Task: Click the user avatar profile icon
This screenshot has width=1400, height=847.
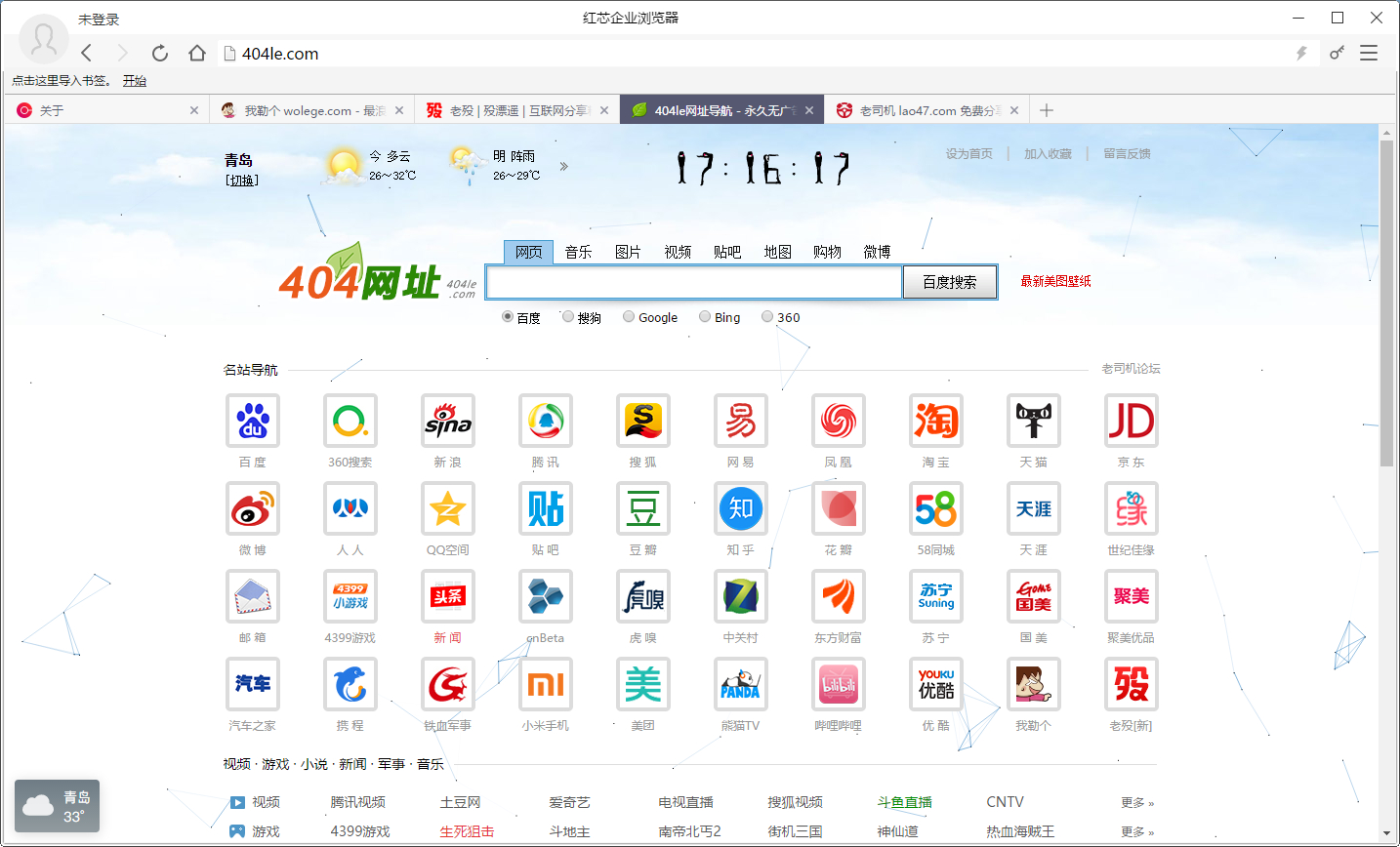Action: (43, 39)
